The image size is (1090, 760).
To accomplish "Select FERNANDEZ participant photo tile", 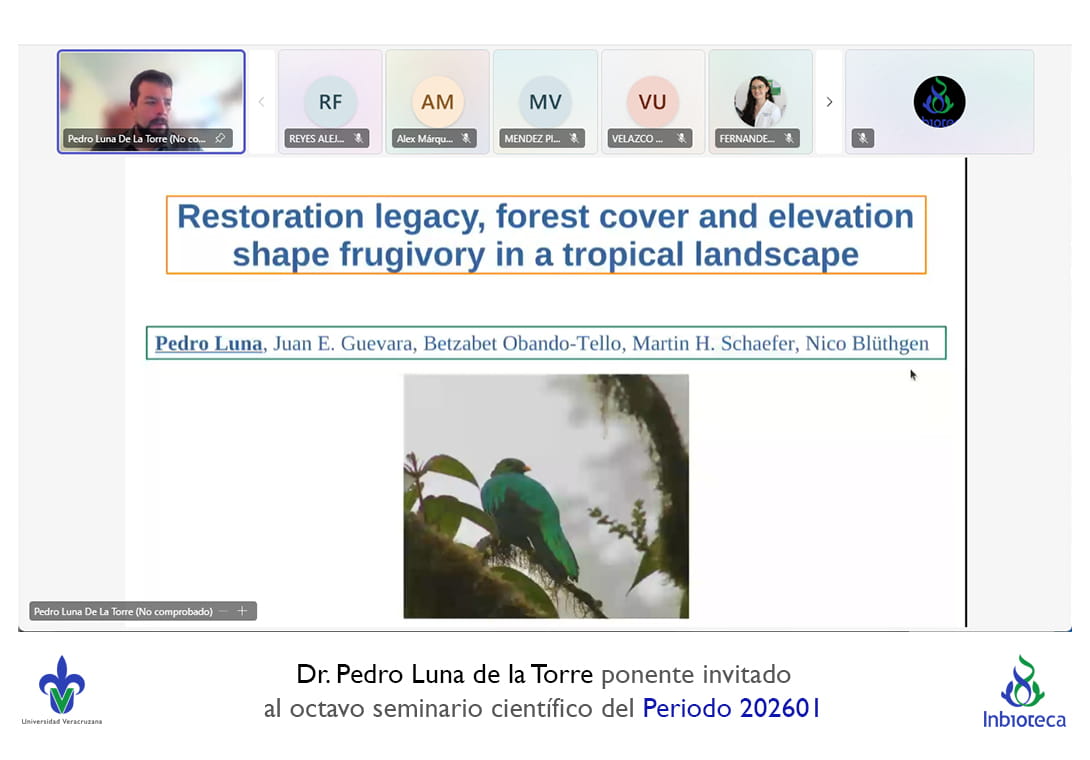I will coord(760,100).
